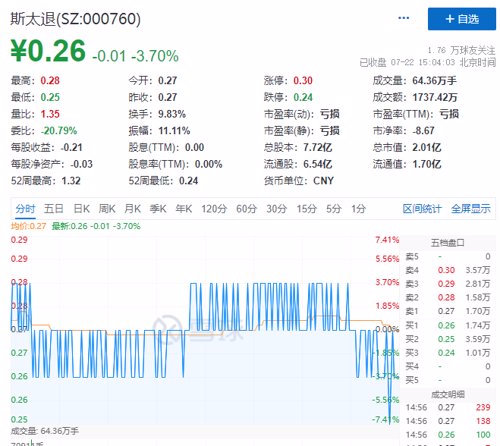Open the 月K chart tab
This screenshot has width=500, height=446.
[132, 209]
